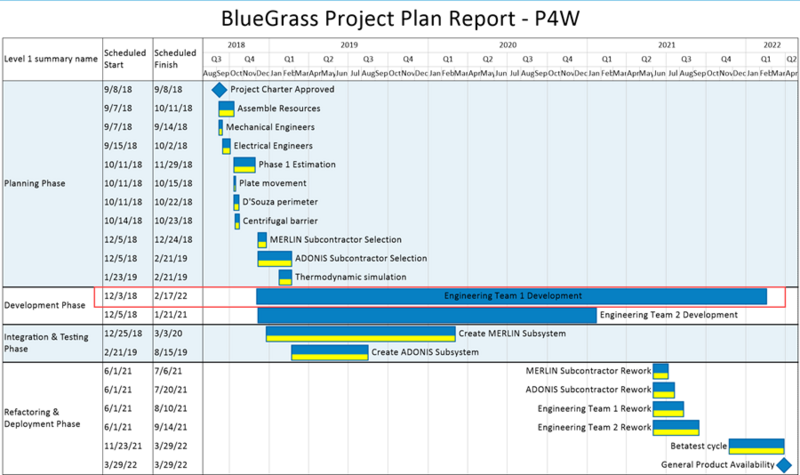Click the 2020 year header
This screenshot has width=800, height=475.
click(x=508, y=45)
